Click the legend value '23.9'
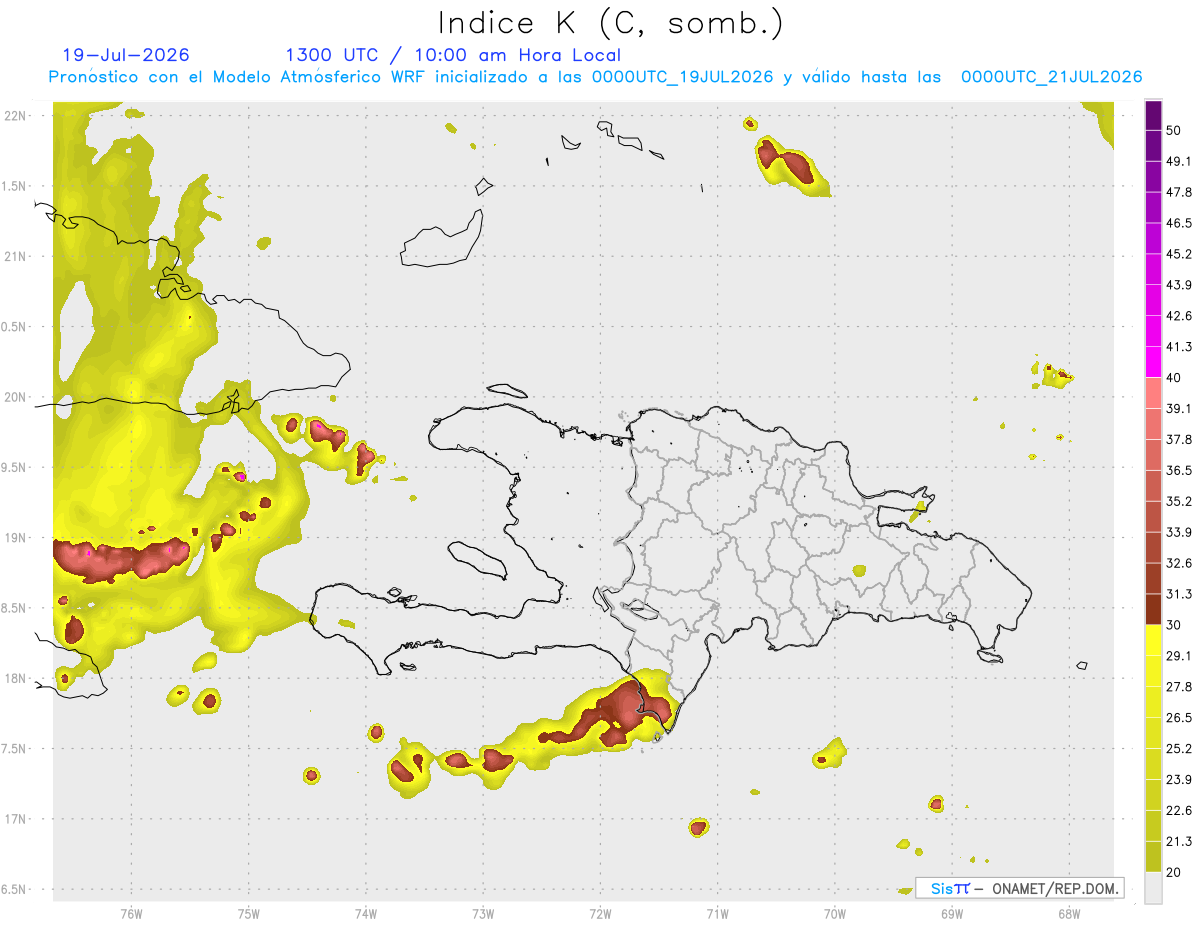The width and height of the screenshot is (1200, 927). point(1179,780)
